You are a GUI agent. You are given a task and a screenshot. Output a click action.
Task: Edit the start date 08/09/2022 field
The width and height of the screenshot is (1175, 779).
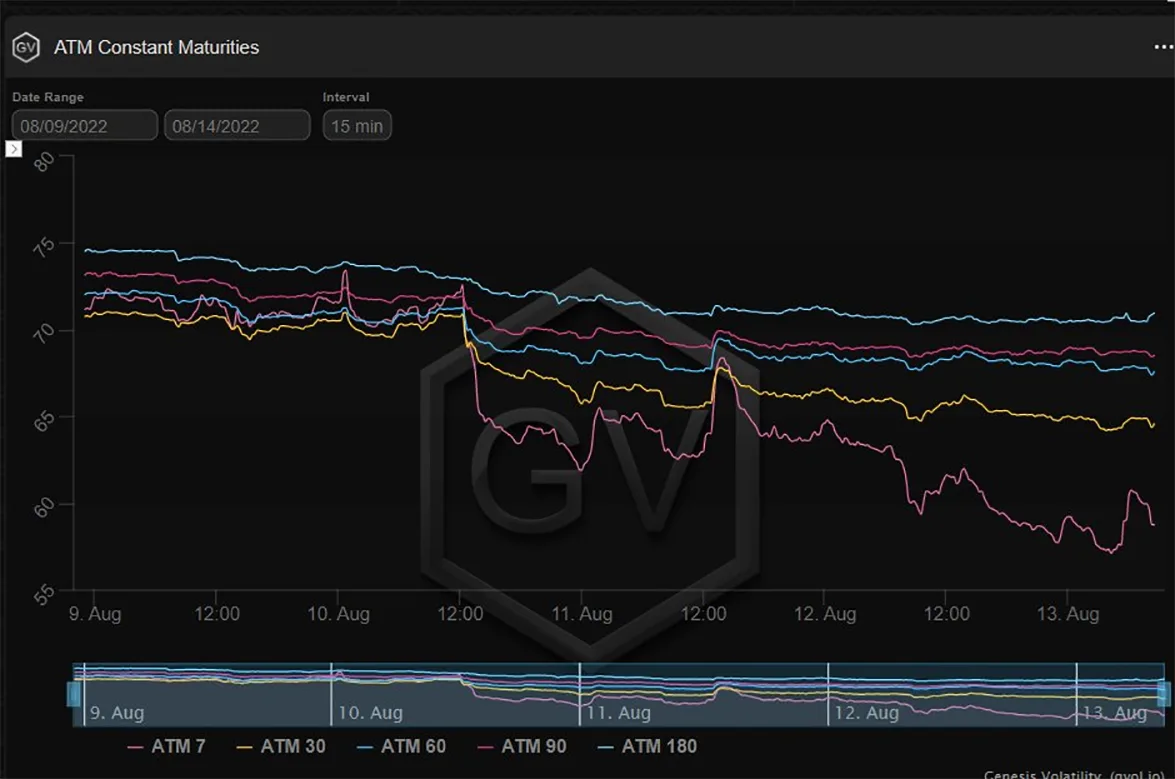pos(85,125)
